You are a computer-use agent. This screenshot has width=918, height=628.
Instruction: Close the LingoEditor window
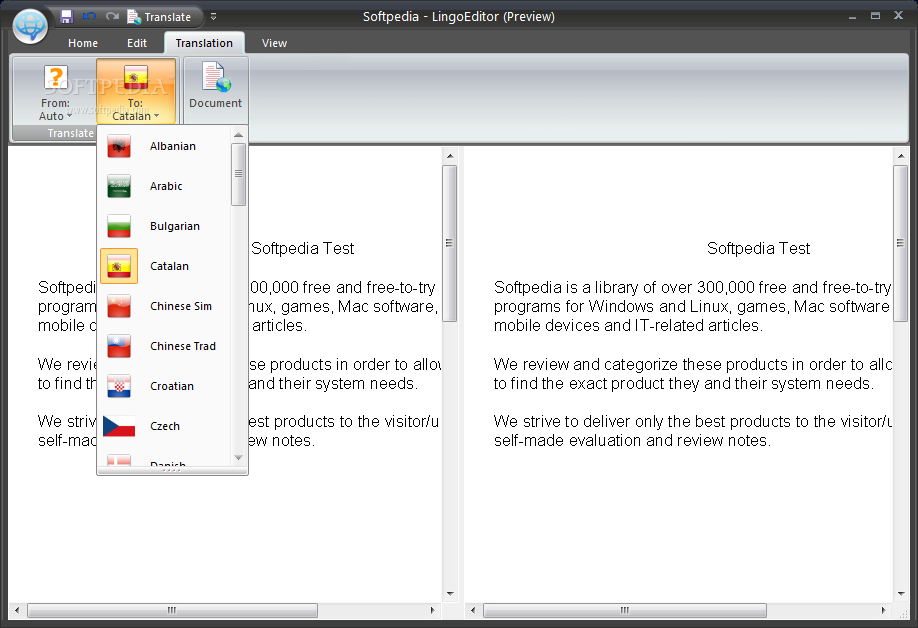click(x=899, y=16)
